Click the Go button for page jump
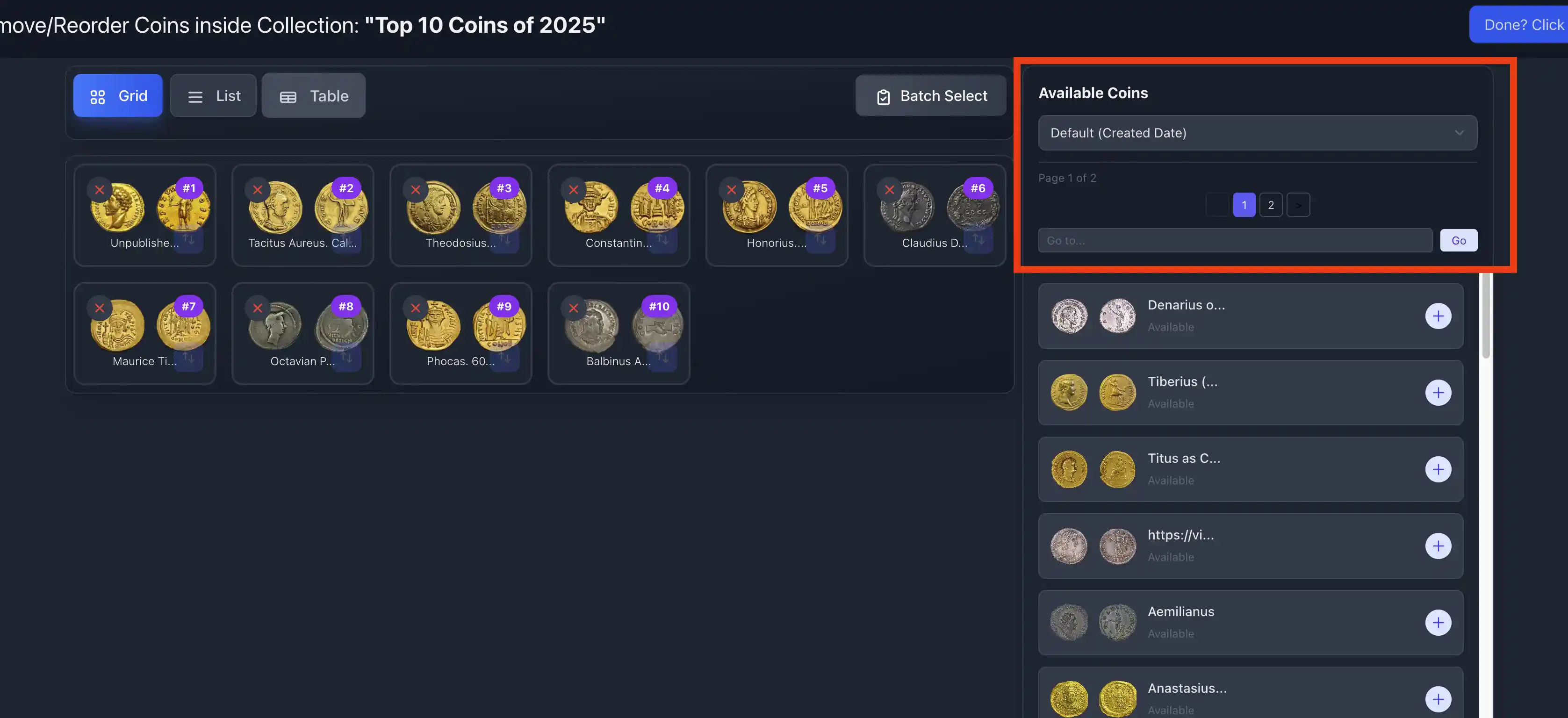The image size is (1568, 718). tap(1459, 240)
